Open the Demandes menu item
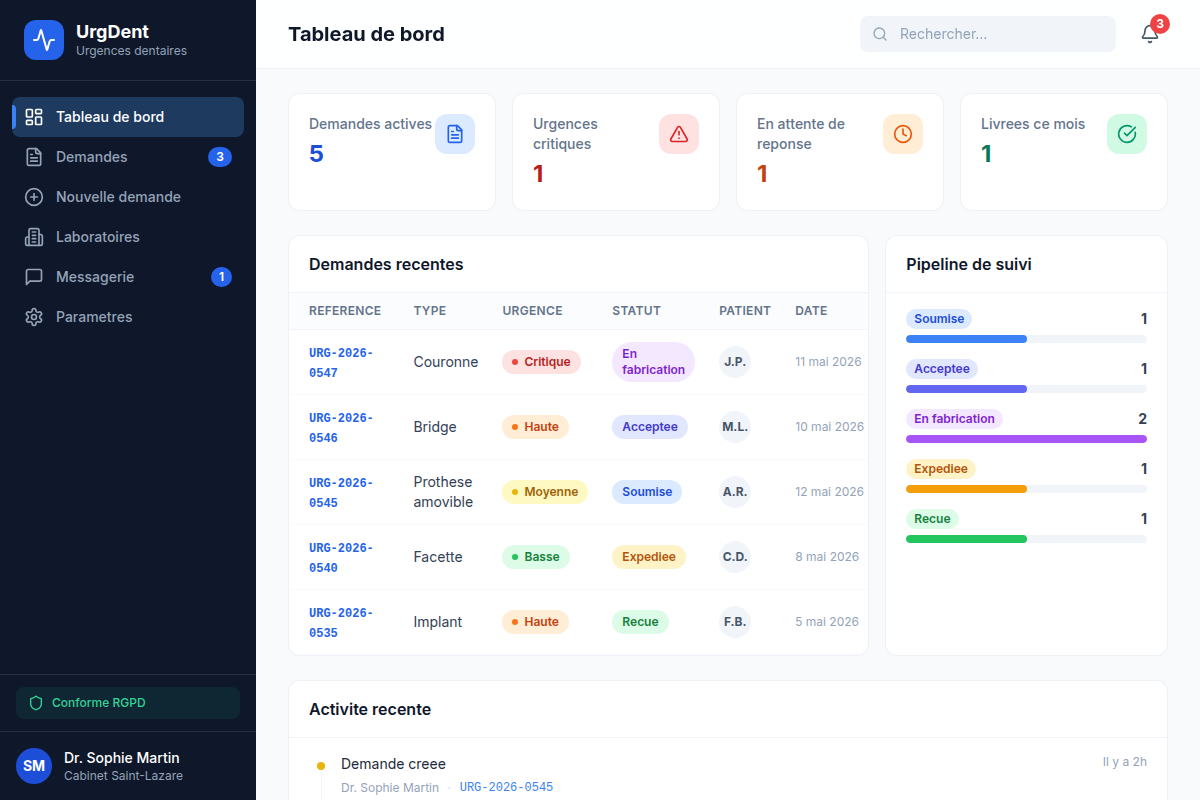The image size is (1200, 800). pyautogui.click(x=128, y=157)
